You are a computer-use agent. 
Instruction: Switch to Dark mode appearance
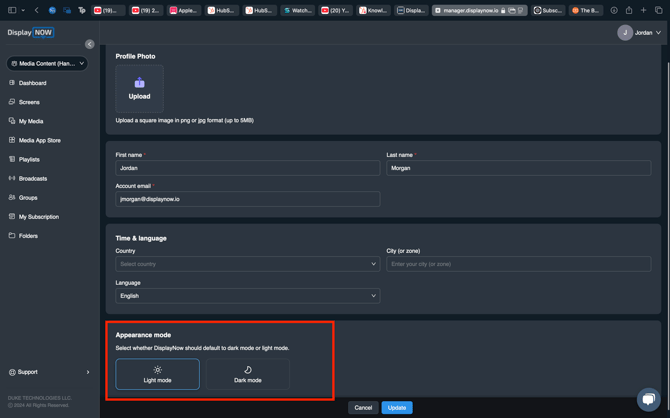(x=248, y=374)
